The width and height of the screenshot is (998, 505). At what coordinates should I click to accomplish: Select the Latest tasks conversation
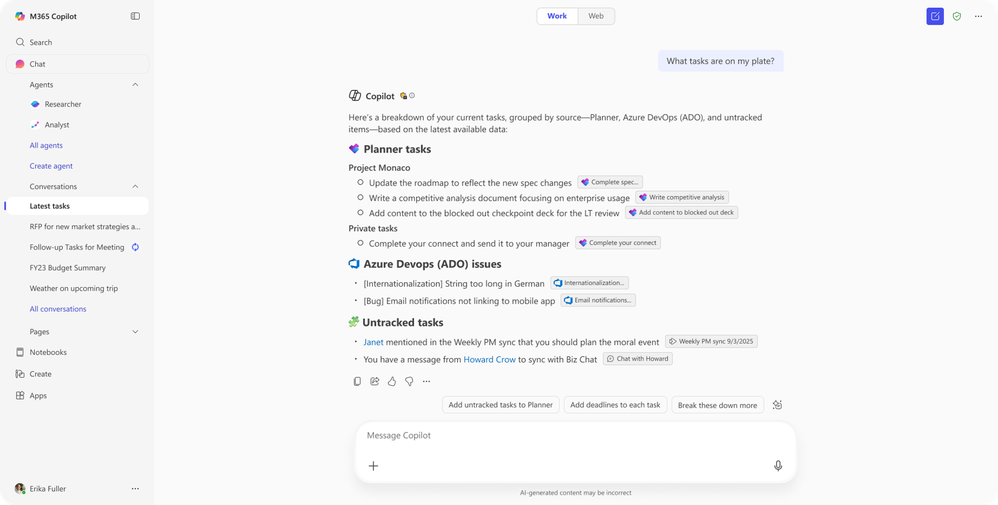point(78,206)
